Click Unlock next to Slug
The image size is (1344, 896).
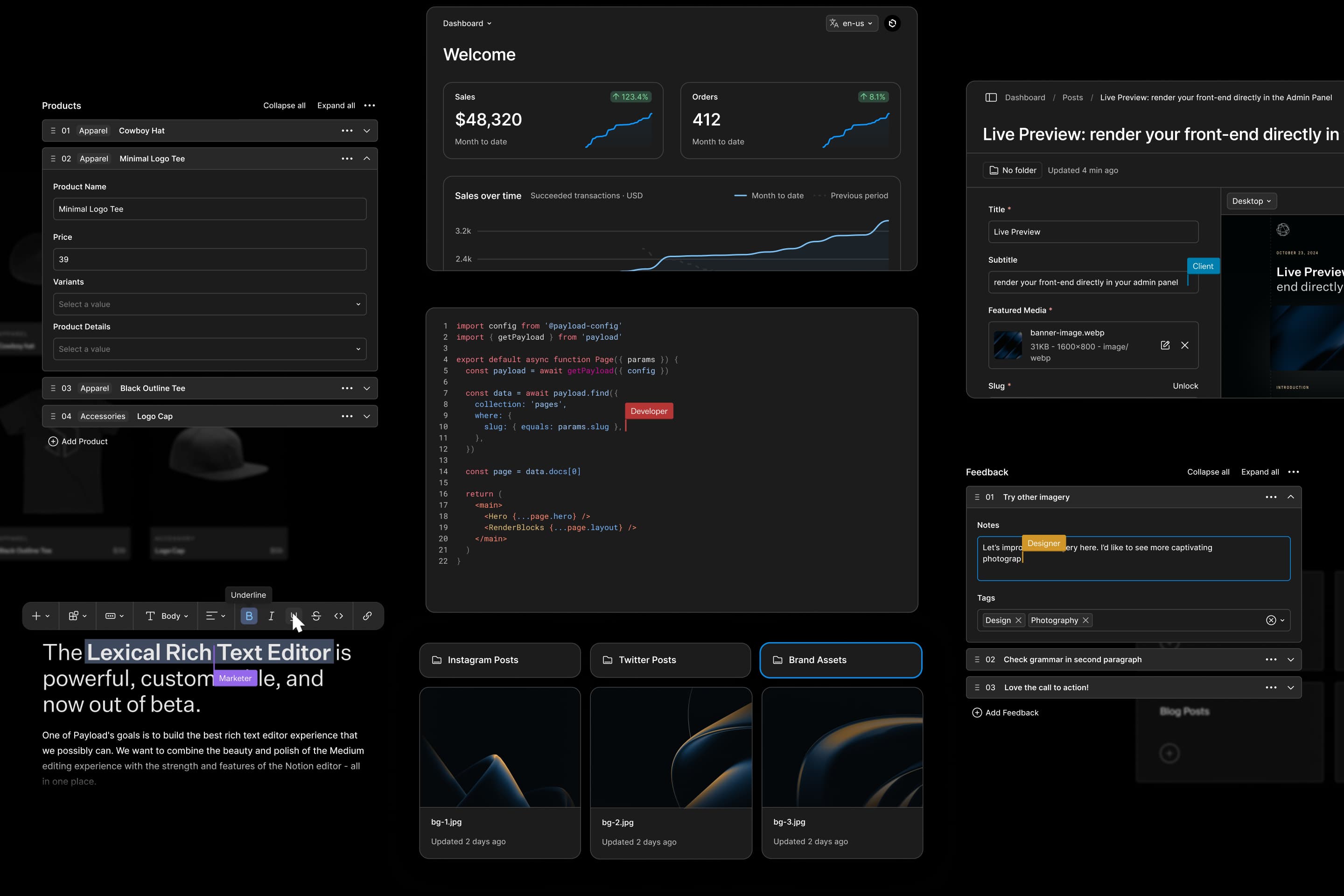1185,386
